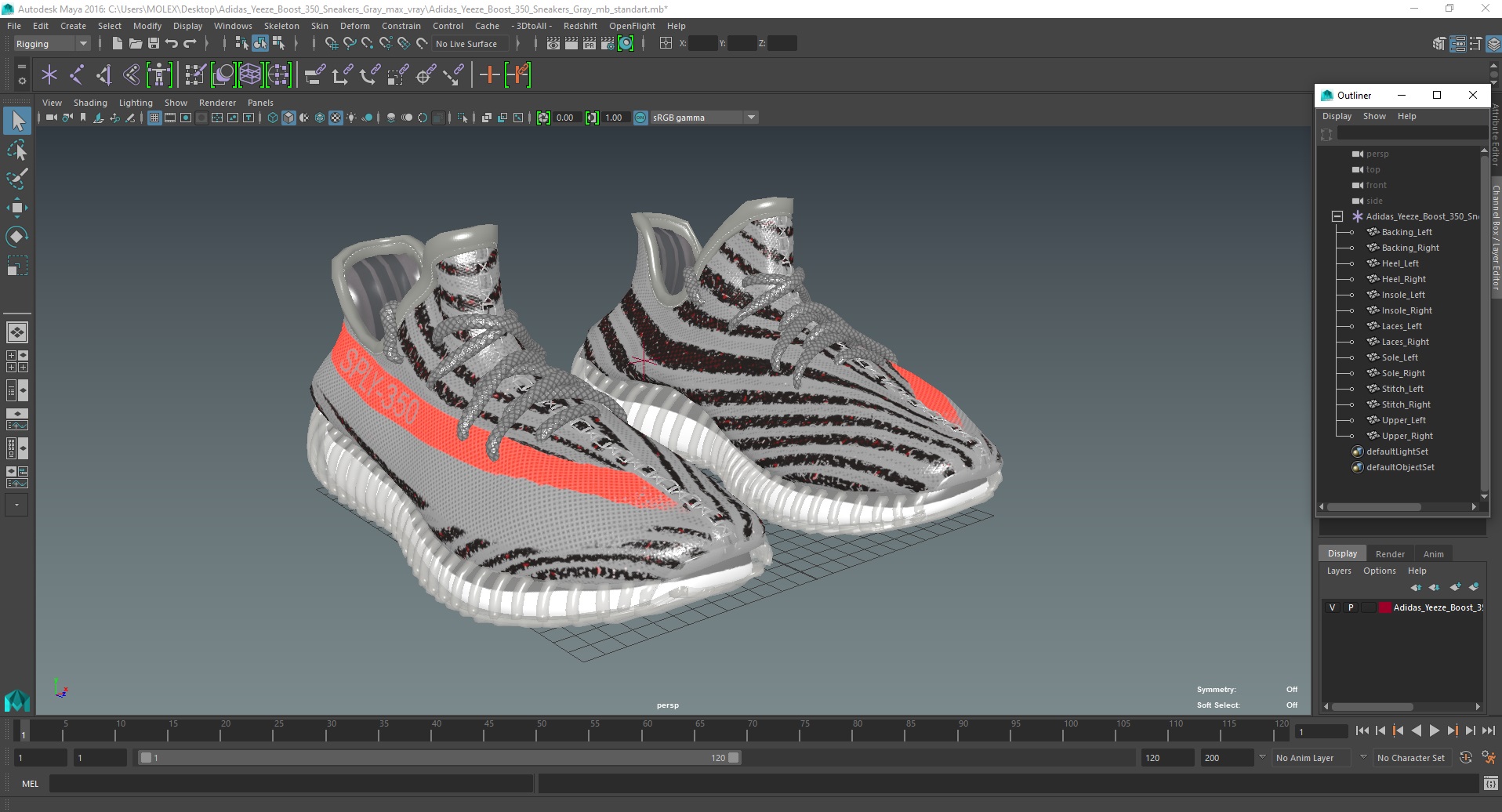This screenshot has width=1502, height=812.
Task: Open Outliner Show menu
Action: (1374, 116)
